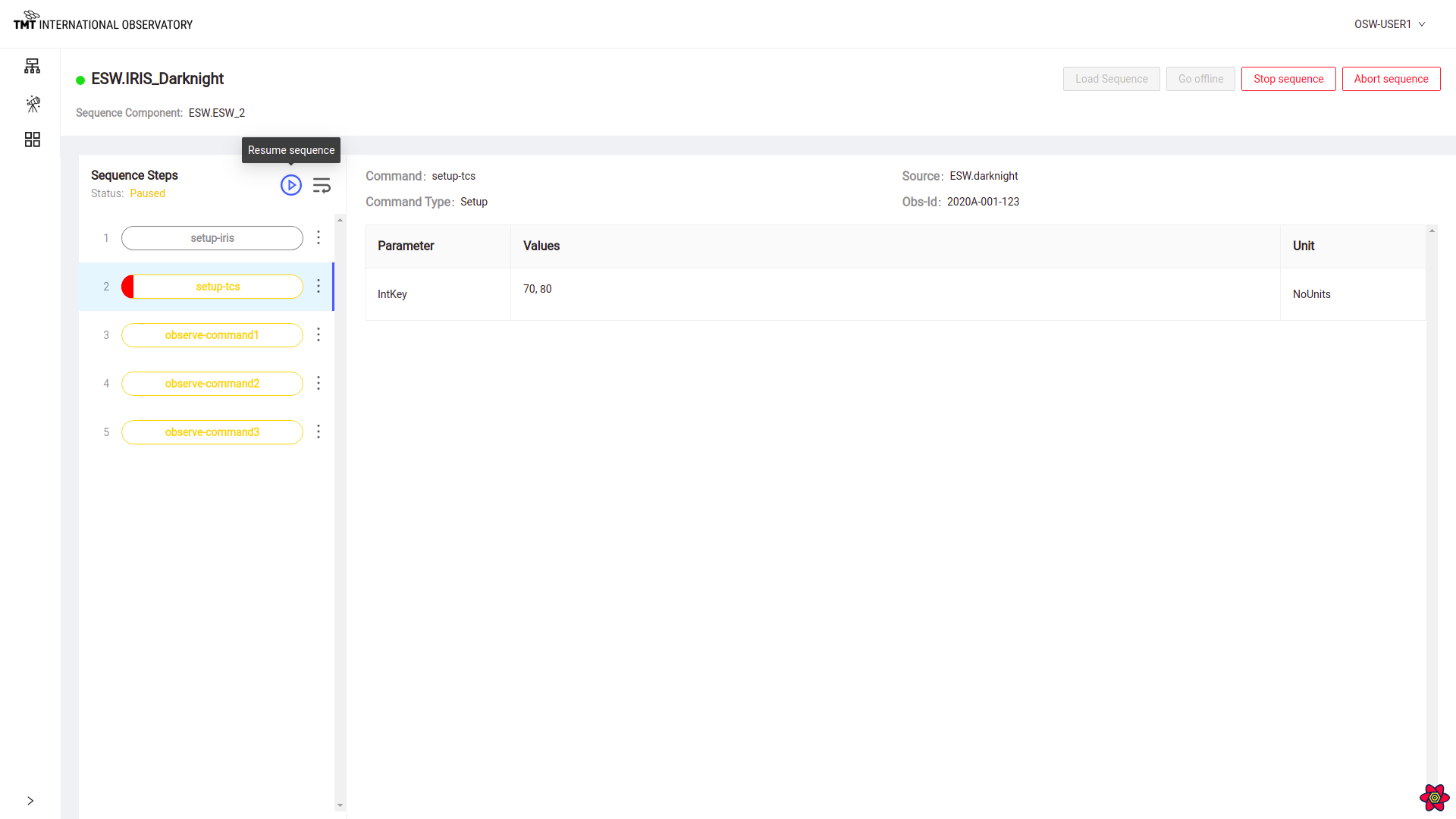Screen dimensions: 1456x819
Task: Click the Stop sequence button
Action: point(1288,79)
